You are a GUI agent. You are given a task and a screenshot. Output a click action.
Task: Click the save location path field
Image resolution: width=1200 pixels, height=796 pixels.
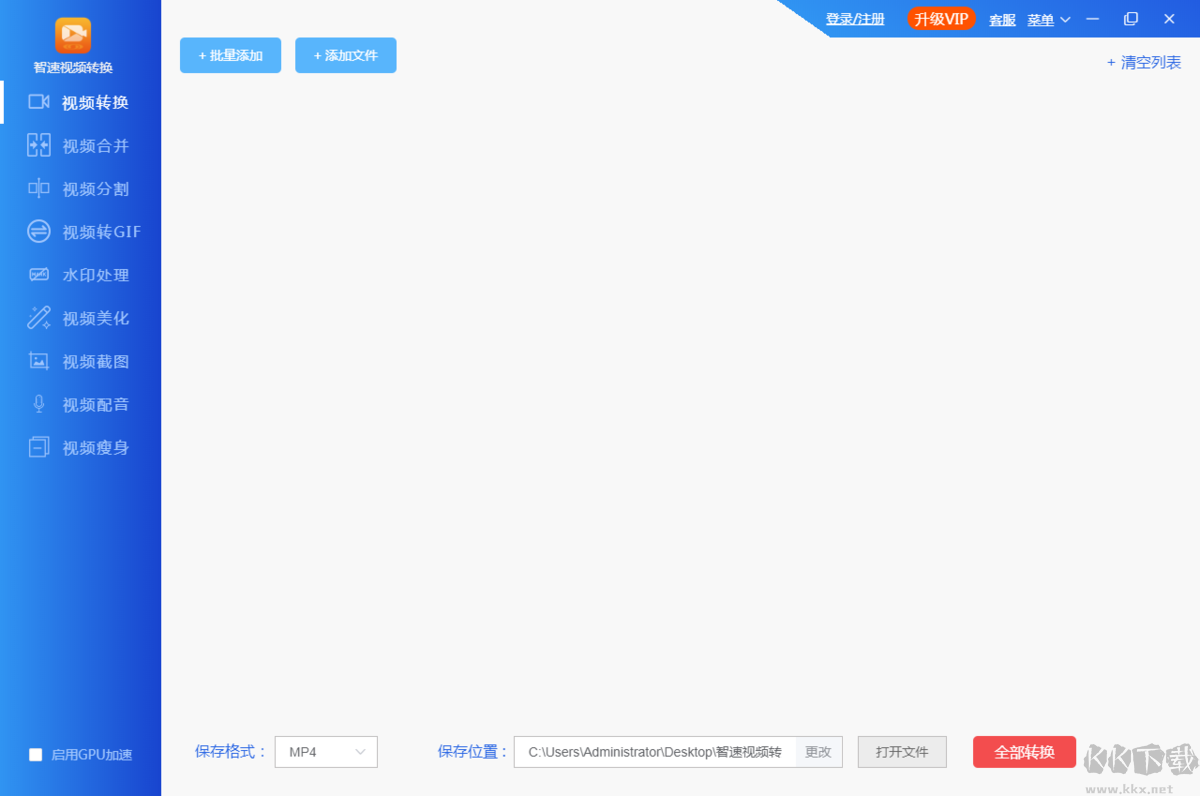pyautogui.click(x=650, y=751)
